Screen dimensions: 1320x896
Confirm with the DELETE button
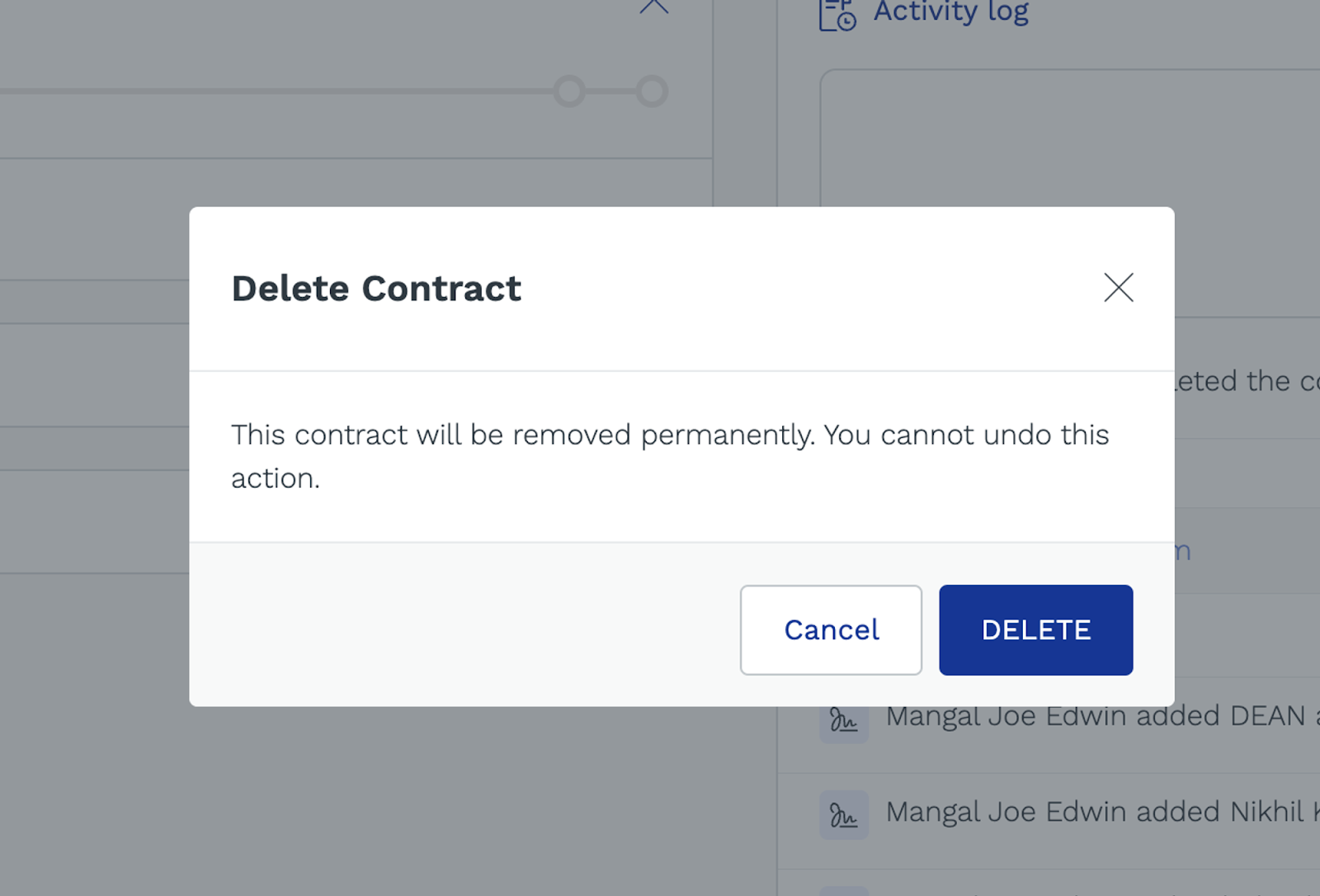[1035, 630]
